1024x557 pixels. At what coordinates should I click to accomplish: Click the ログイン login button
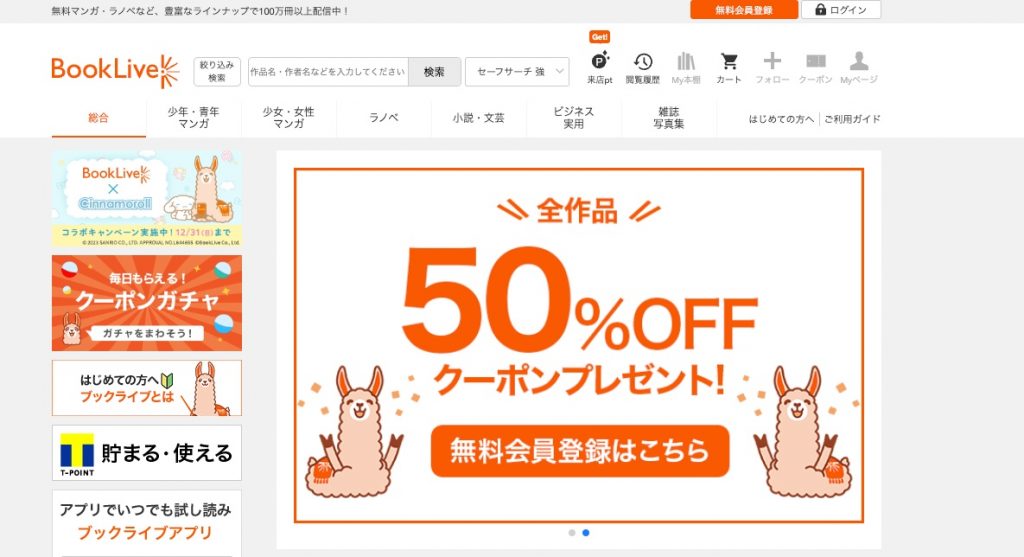click(x=840, y=10)
